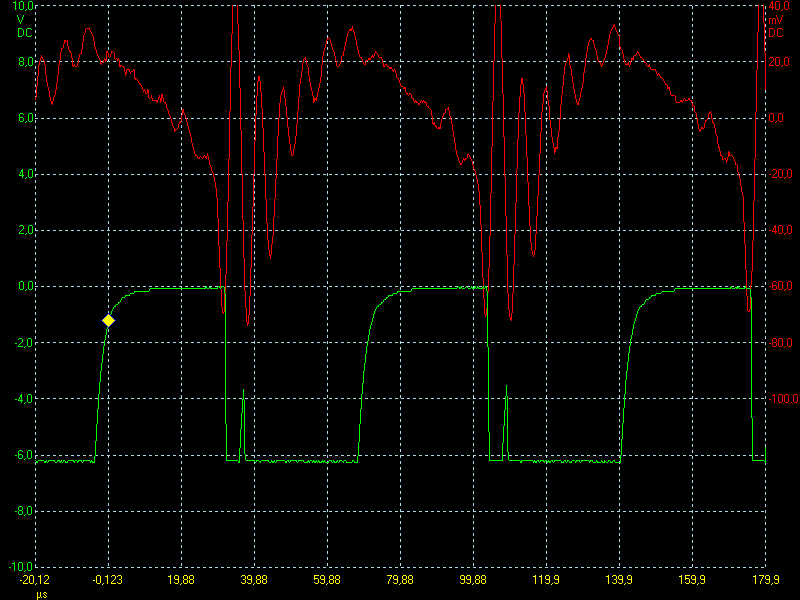Click the 79,88 time axis label

pyautogui.click(x=400, y=580)
